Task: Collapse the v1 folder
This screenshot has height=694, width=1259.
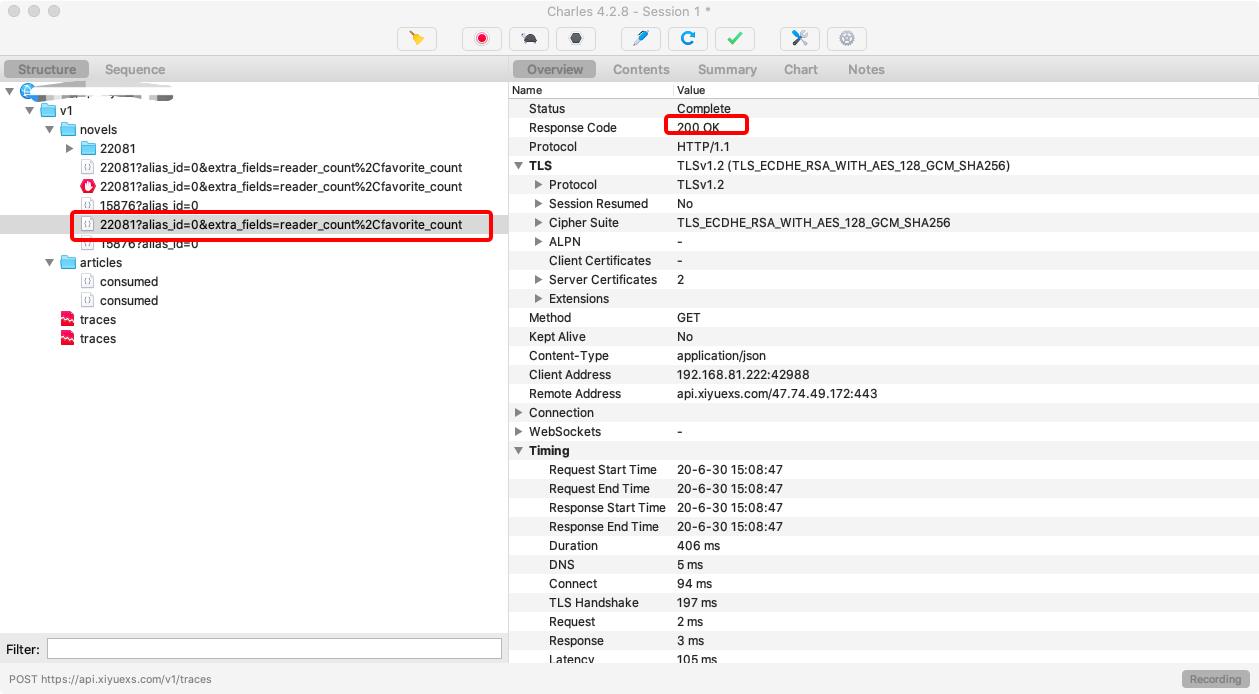Action: tap(30, 110)
